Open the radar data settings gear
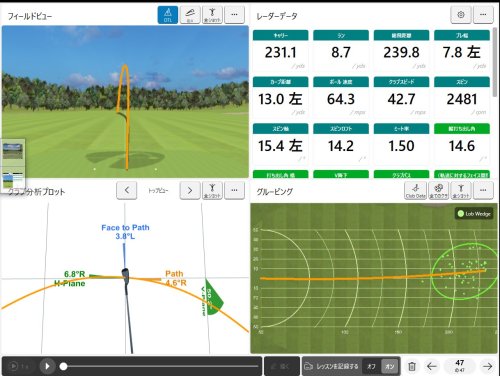This screenshot has width=500, height=376. tap(461, 15)
